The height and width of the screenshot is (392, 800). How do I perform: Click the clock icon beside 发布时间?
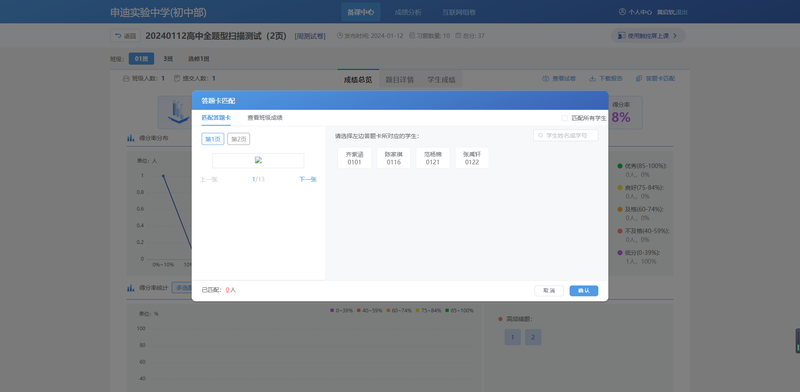pyautogui.click(x=340, y=36)
